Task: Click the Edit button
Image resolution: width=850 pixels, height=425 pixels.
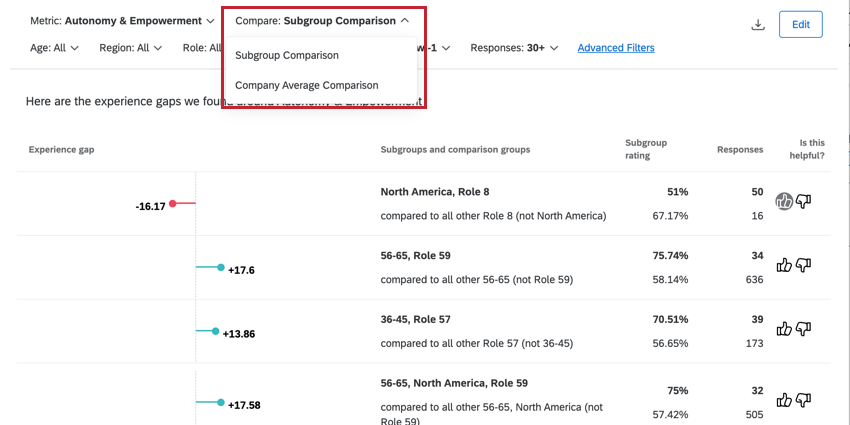Action: 800,25
